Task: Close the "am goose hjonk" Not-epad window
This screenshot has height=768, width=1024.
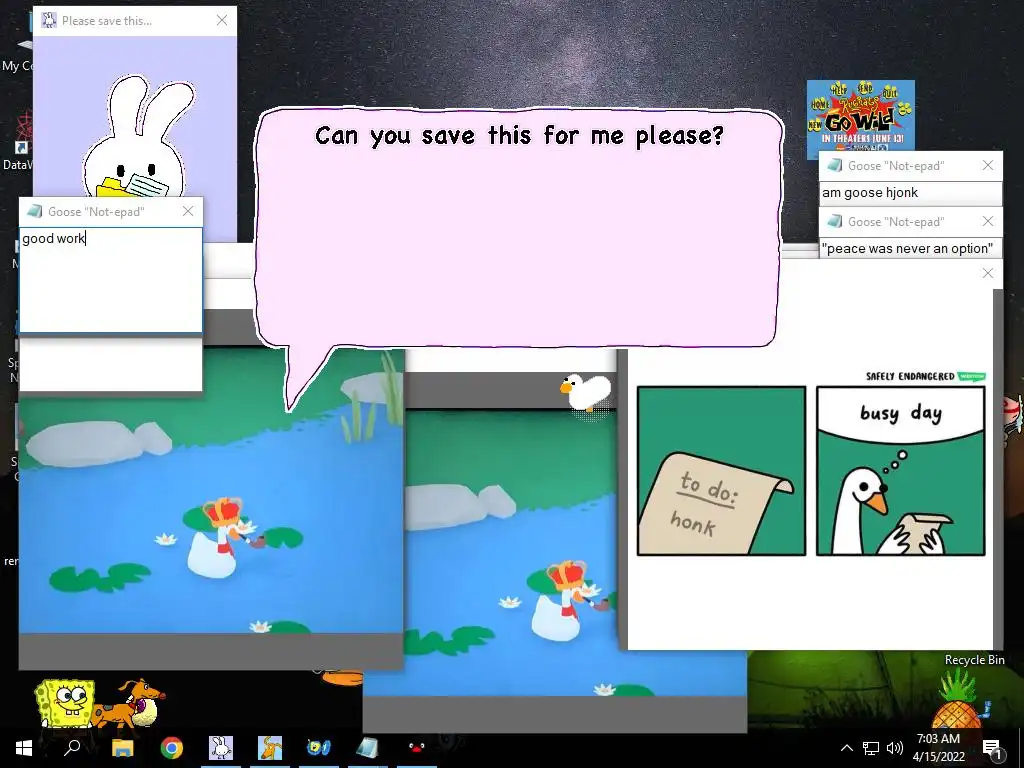Action: tap(988, 165)
